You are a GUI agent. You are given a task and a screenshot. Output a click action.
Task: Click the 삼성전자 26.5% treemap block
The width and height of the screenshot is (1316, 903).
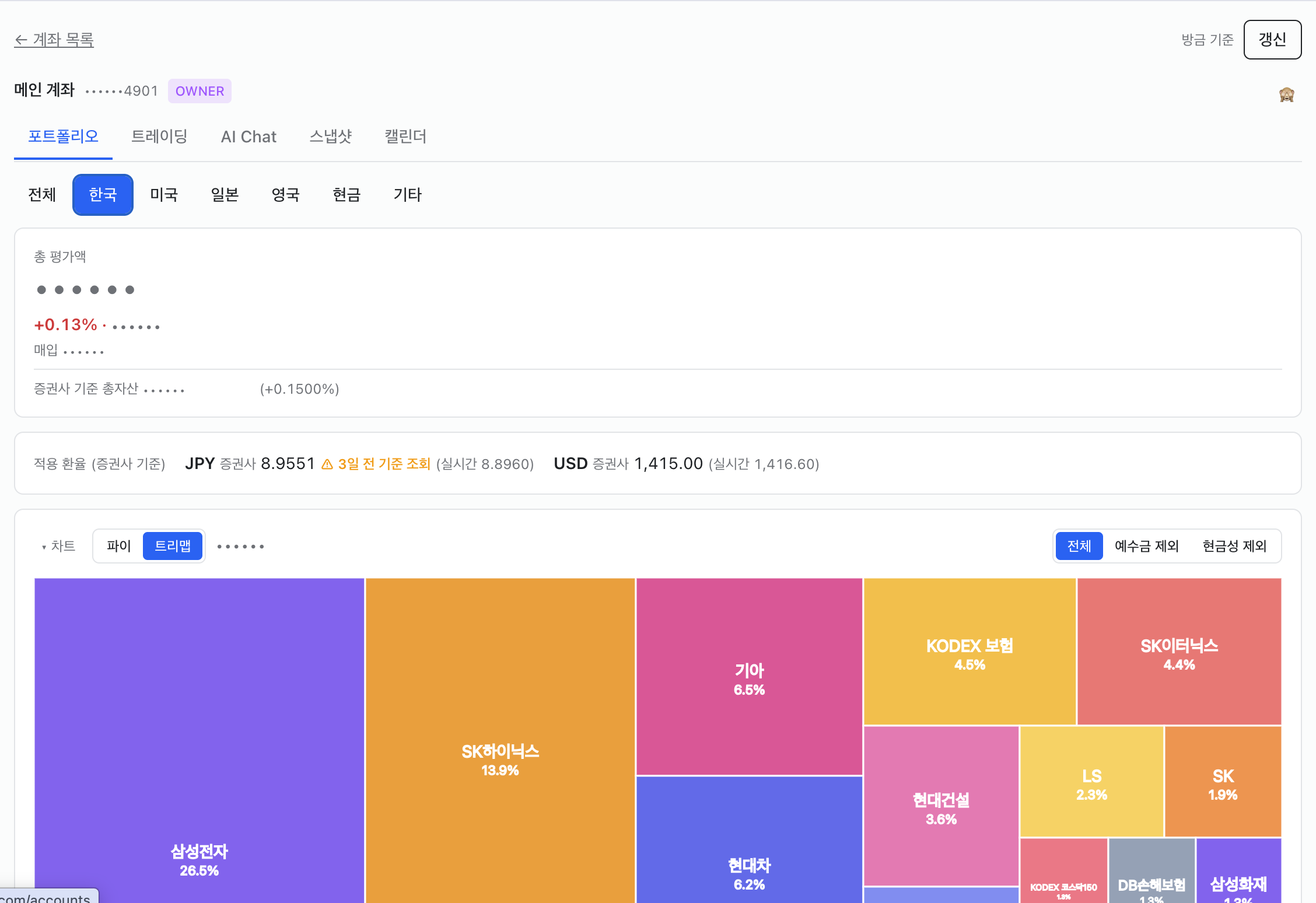click(x=199, y=741)
